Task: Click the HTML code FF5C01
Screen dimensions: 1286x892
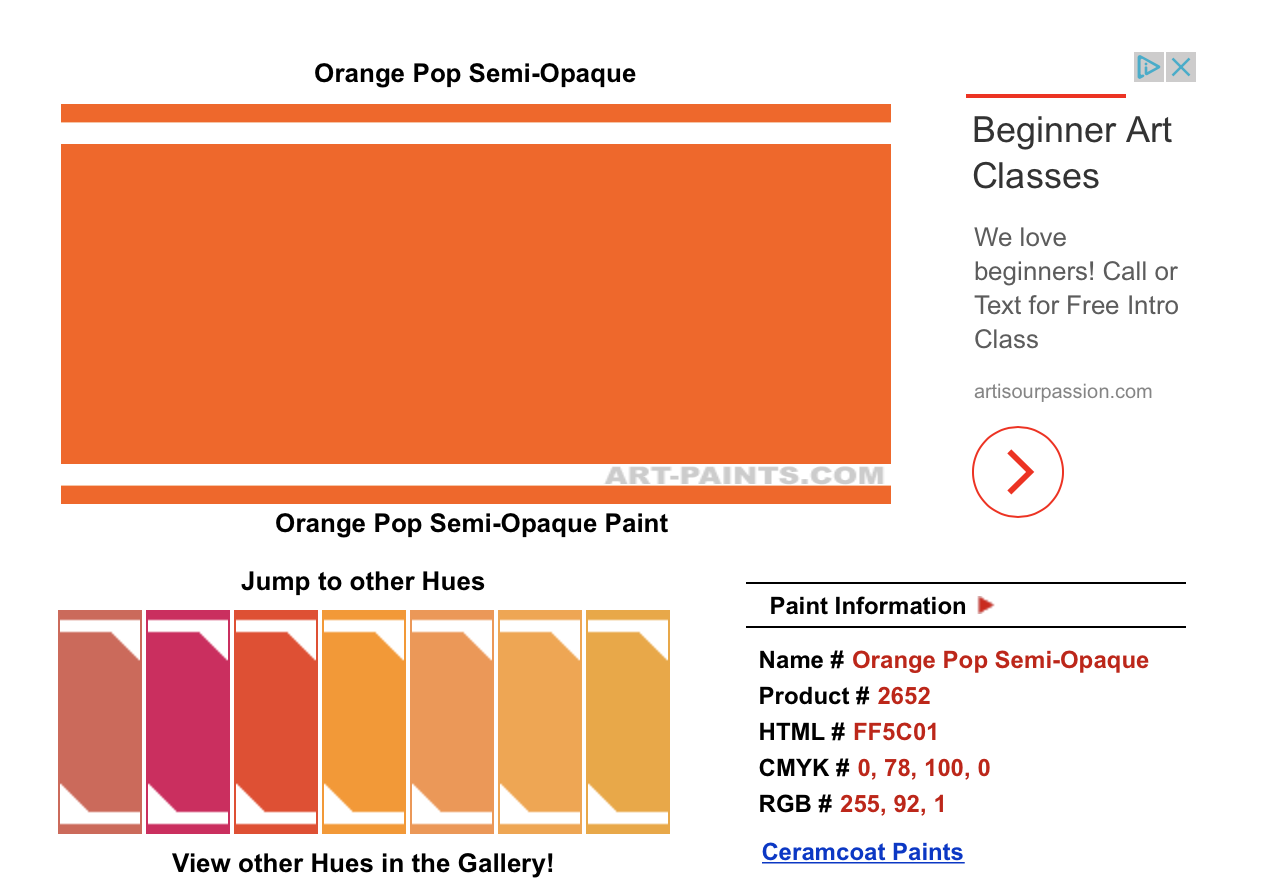Action: (895, 732)
